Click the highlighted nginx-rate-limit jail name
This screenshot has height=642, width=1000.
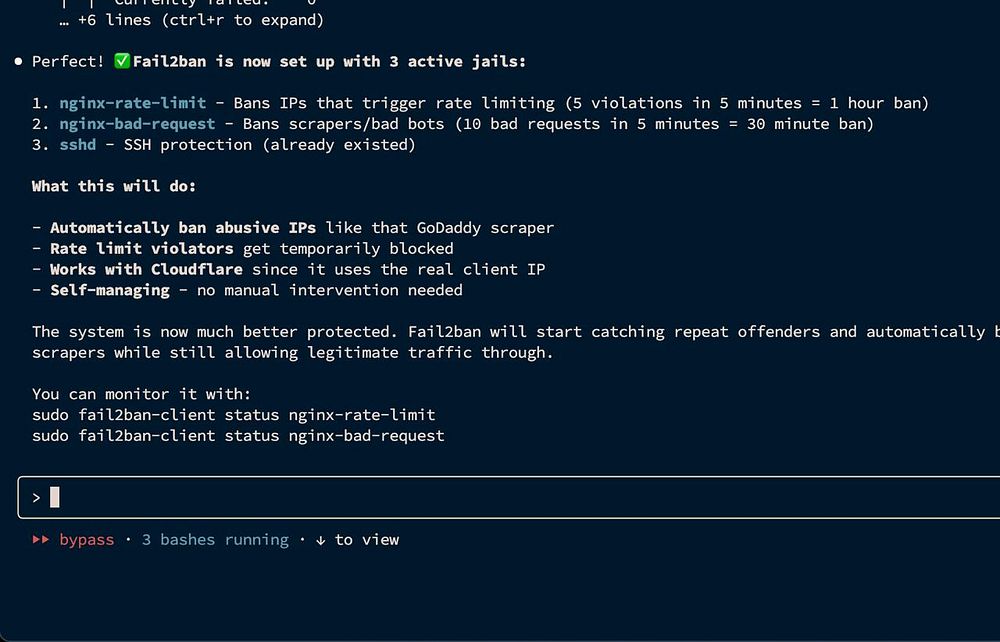[x=133, y=103]
